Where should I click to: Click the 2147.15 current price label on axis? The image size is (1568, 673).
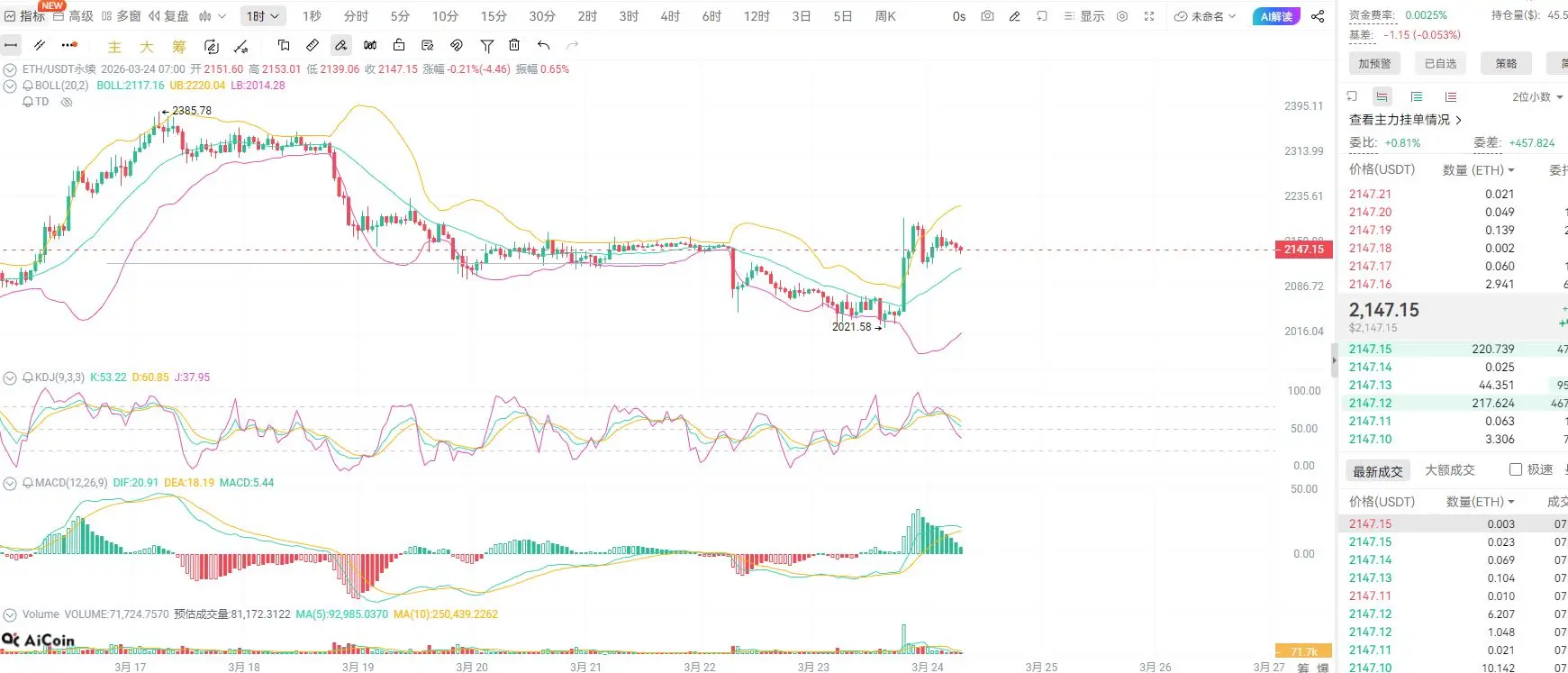[x=1303, y=250]
